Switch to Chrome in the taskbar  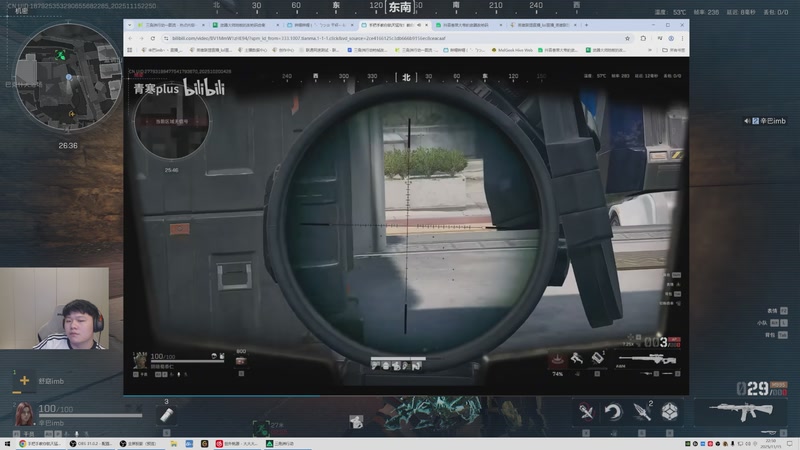pyautogui.click(x=40, y=444)
